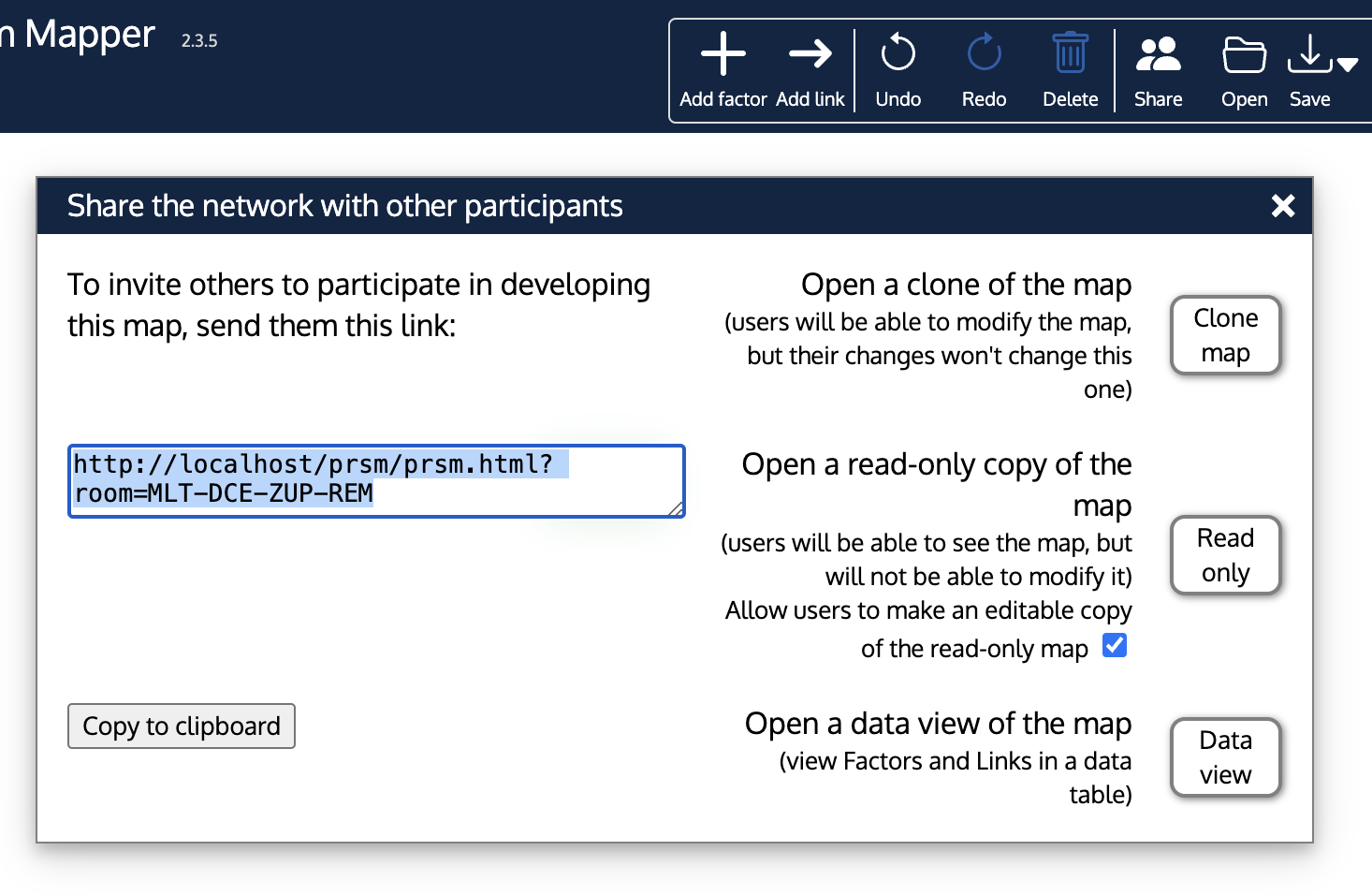Viewport: 1372px width, 895px height.
Task: Click the version number 2.3.5
Action: 199,41
